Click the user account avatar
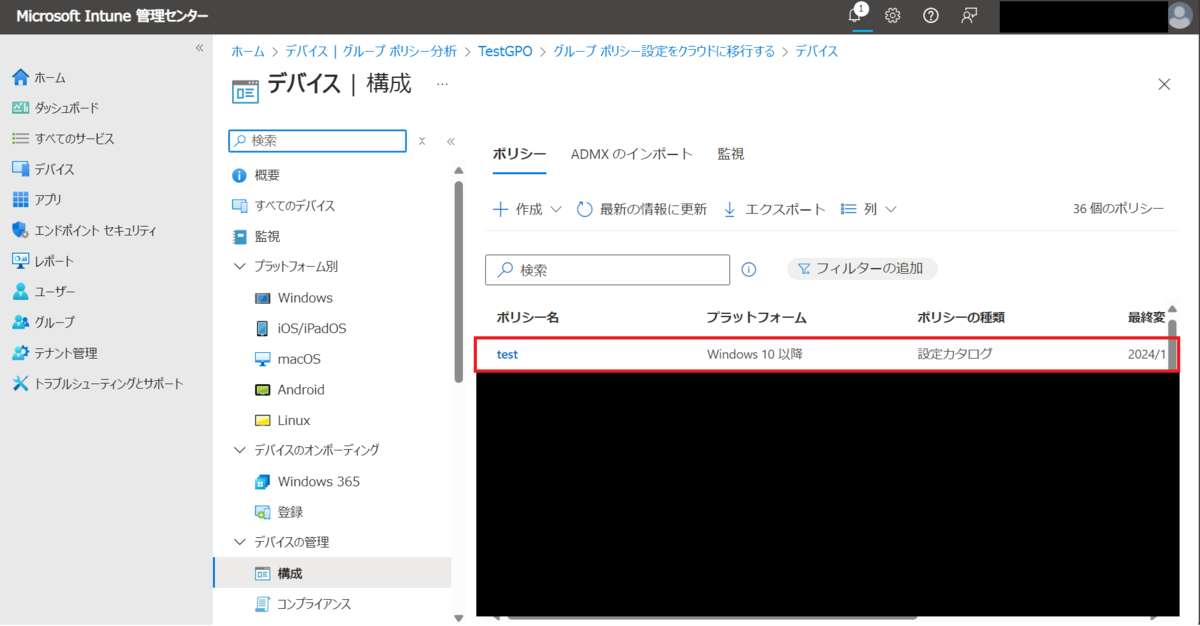The width and height of the screenshot is (1200, 626). coord(1180,16)
